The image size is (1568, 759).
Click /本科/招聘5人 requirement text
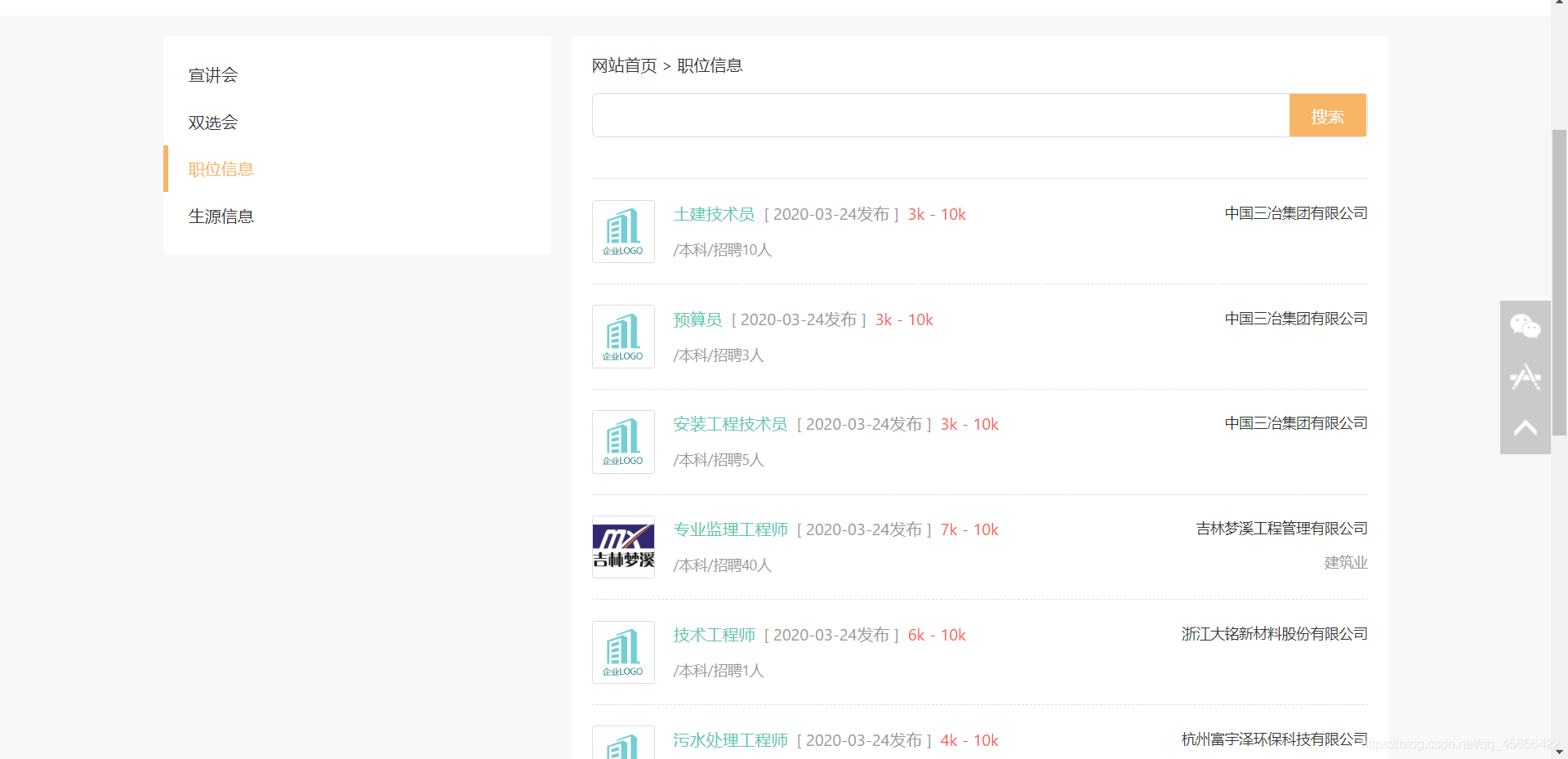718,460
